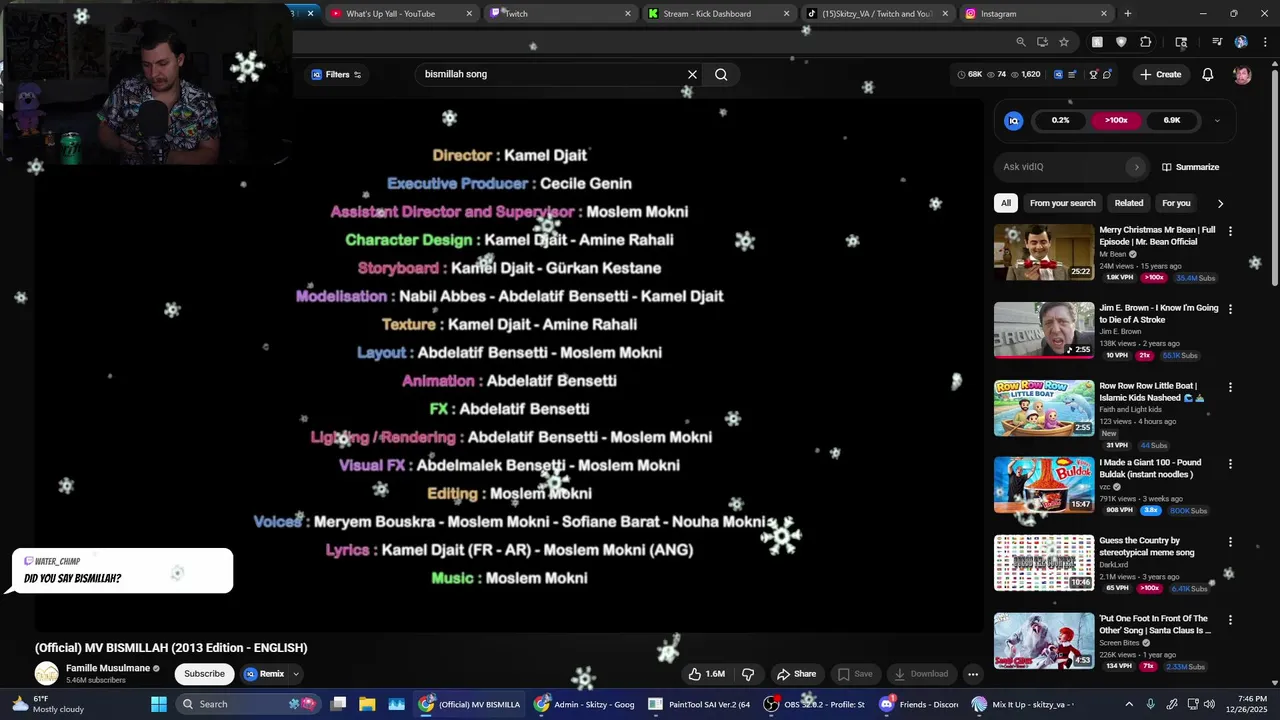Submit the Ask vidIQ arrow button

tap(1136, 167)
